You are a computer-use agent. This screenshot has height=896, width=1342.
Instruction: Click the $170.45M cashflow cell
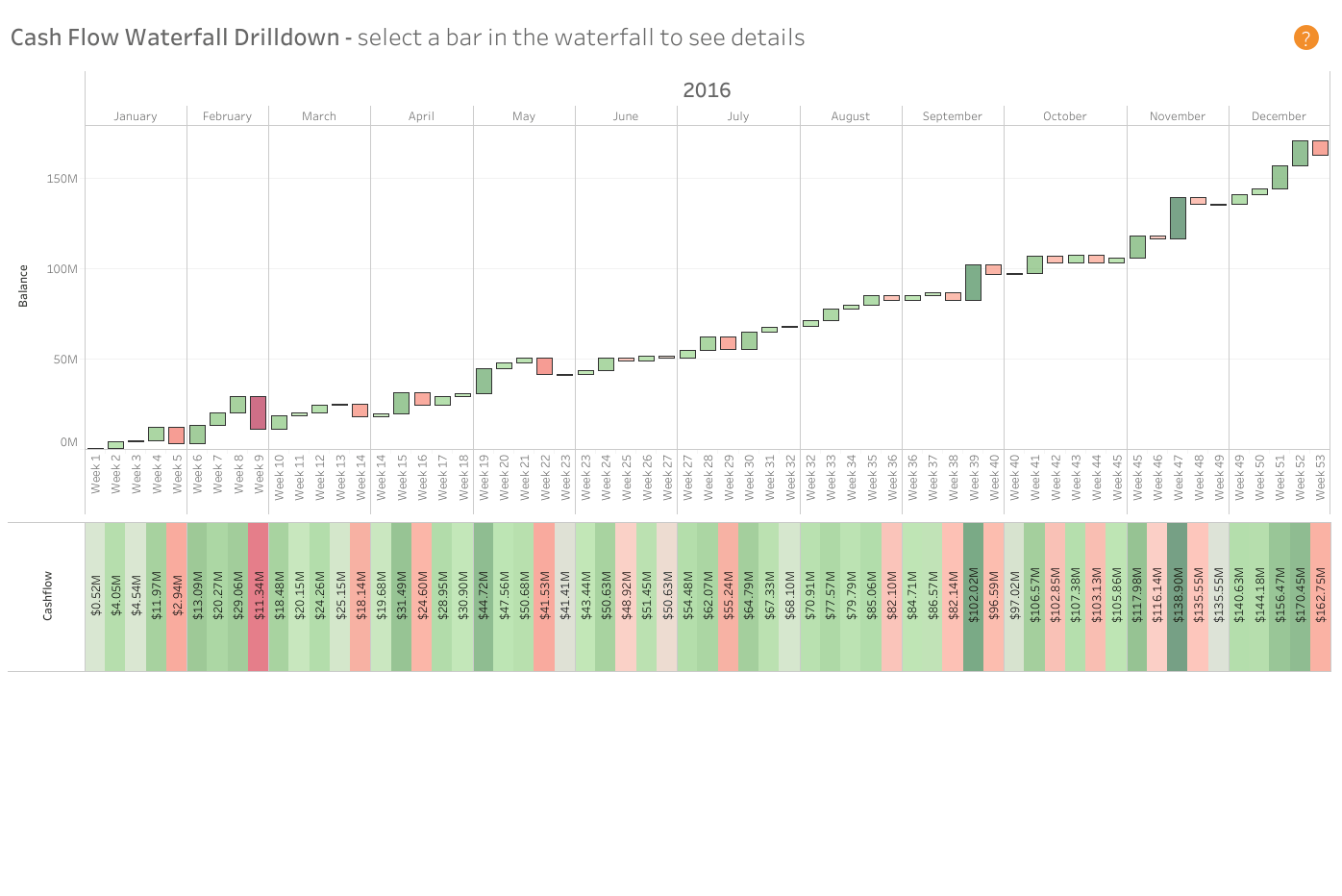click(x=1300, y=597)
